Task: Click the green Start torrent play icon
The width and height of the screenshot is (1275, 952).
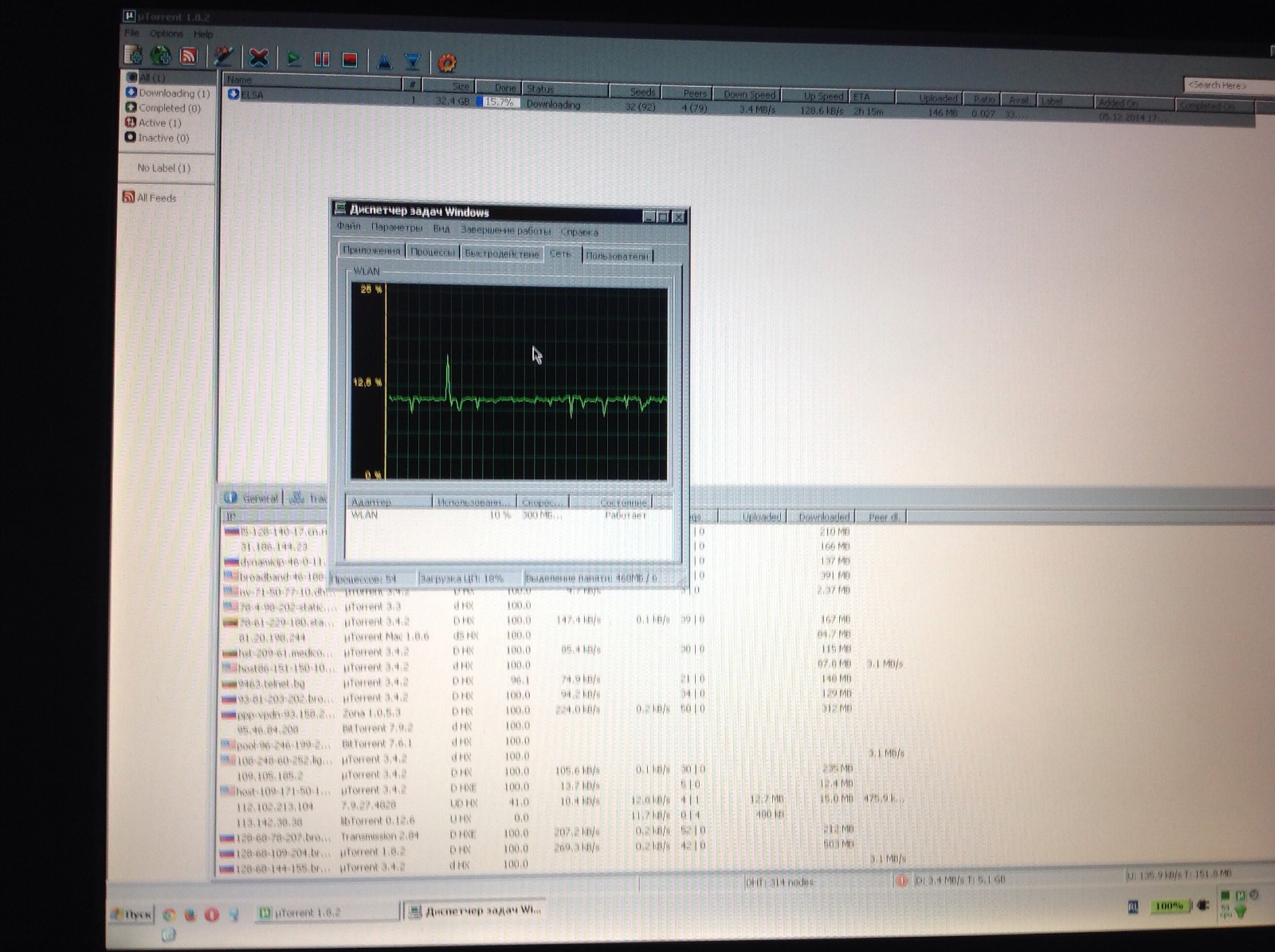Action: tap(294, 58)
